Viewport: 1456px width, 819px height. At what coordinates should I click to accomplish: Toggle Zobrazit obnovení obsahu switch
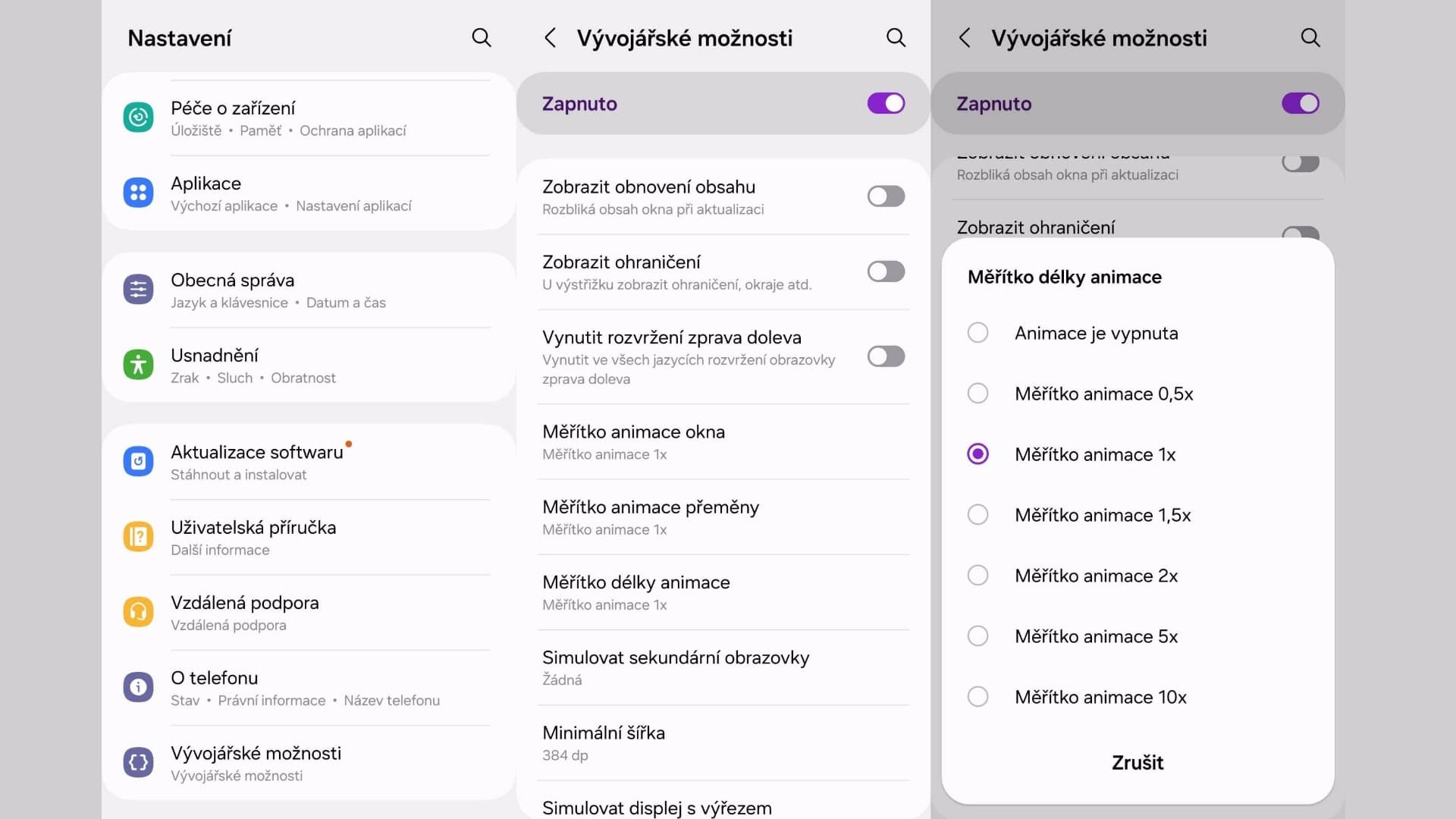pos(886,196)
